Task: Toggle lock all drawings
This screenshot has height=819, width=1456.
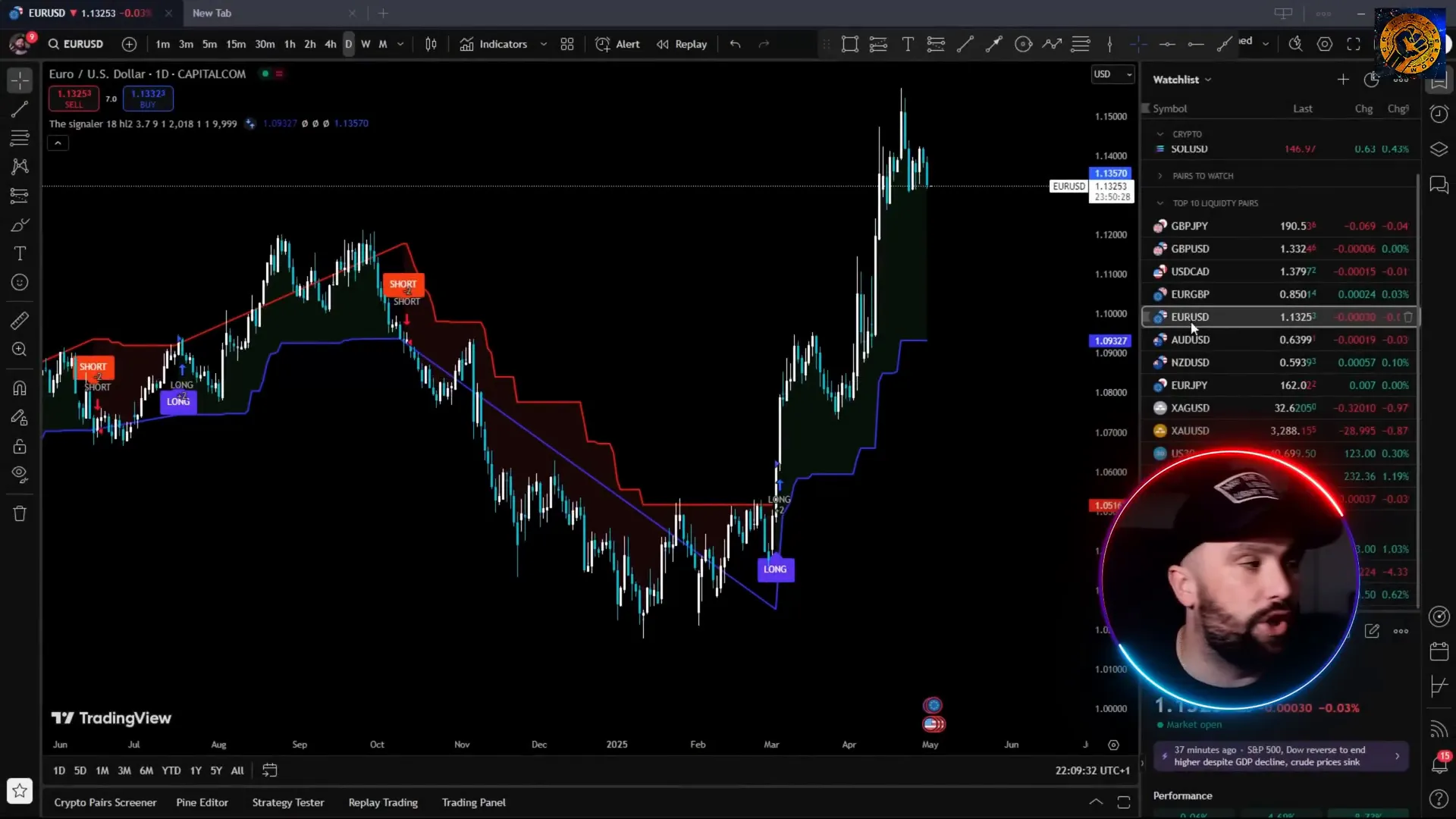Action: 20,446
